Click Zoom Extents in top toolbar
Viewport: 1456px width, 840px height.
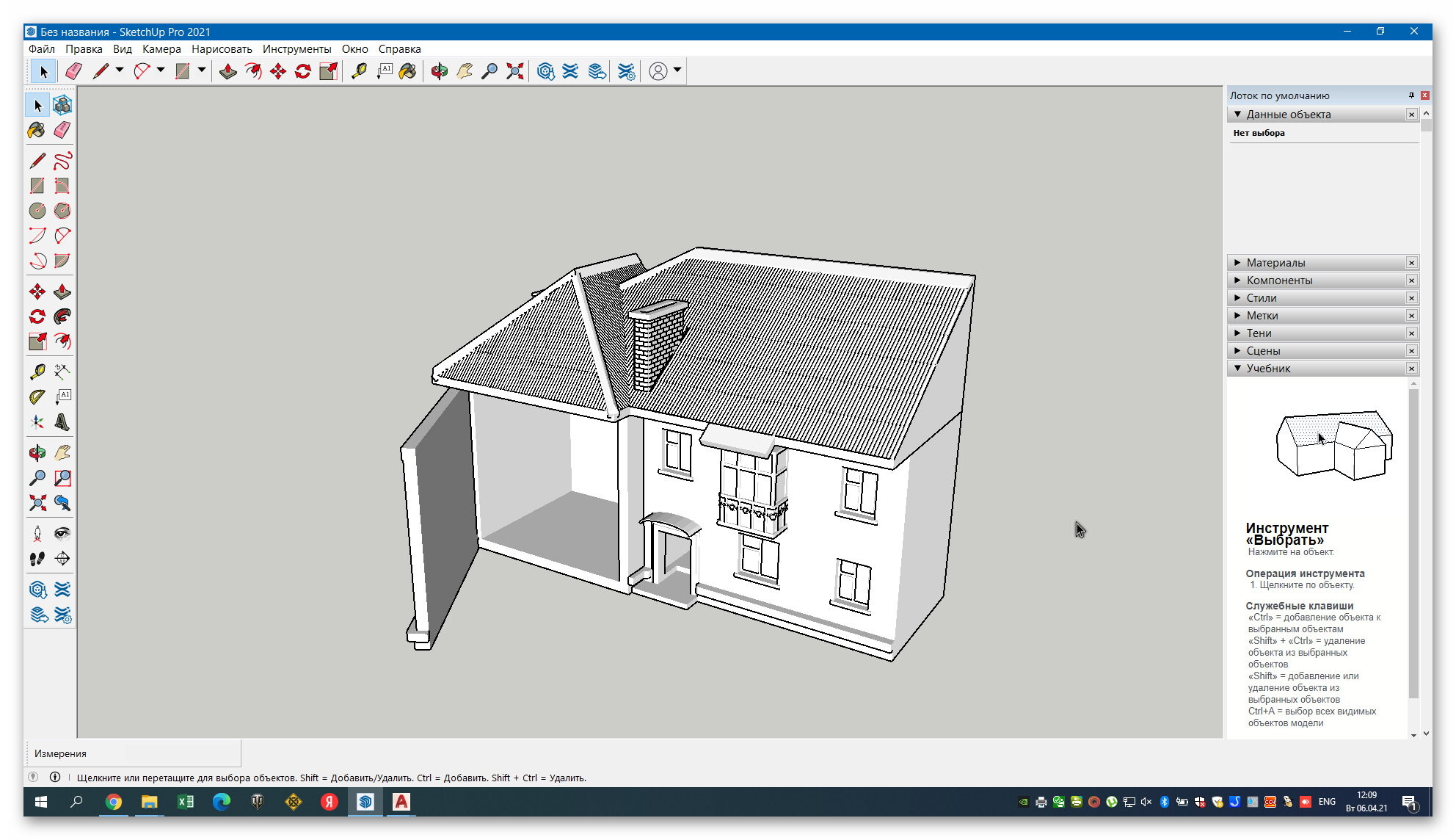[515, 71]
